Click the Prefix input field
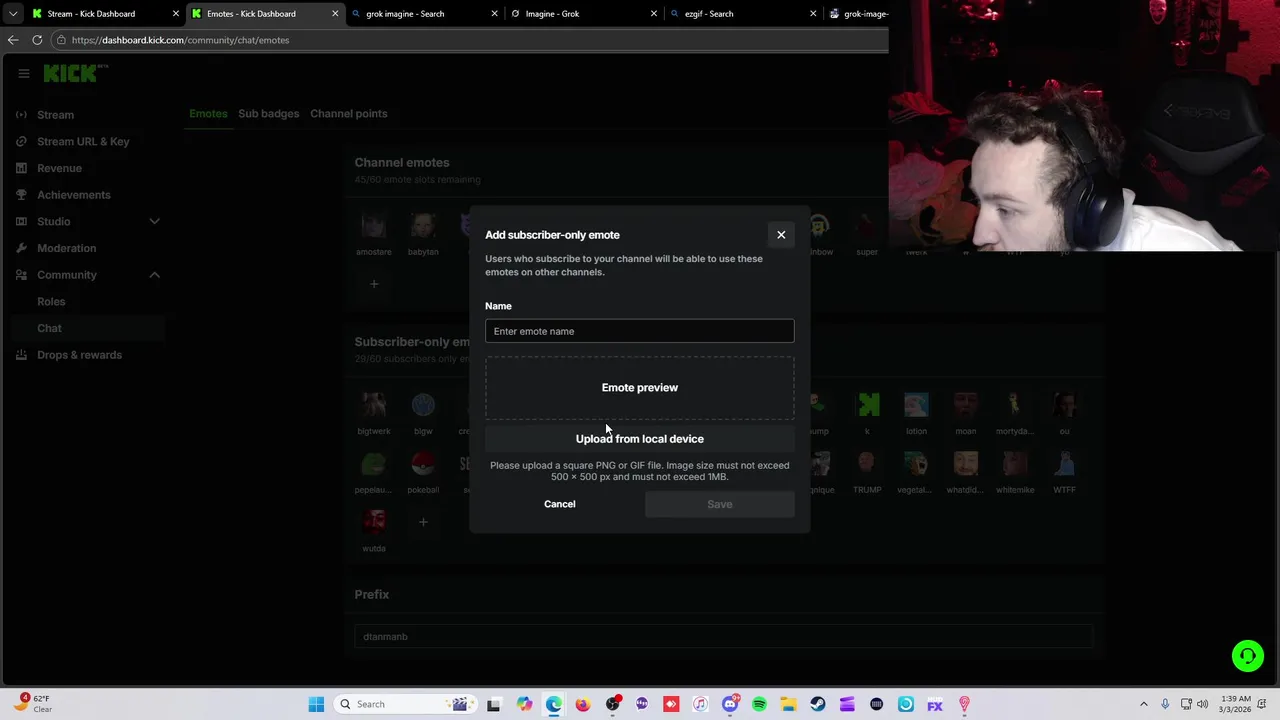This screenshot has width=1280, height=720. click(x=724, y=637)
